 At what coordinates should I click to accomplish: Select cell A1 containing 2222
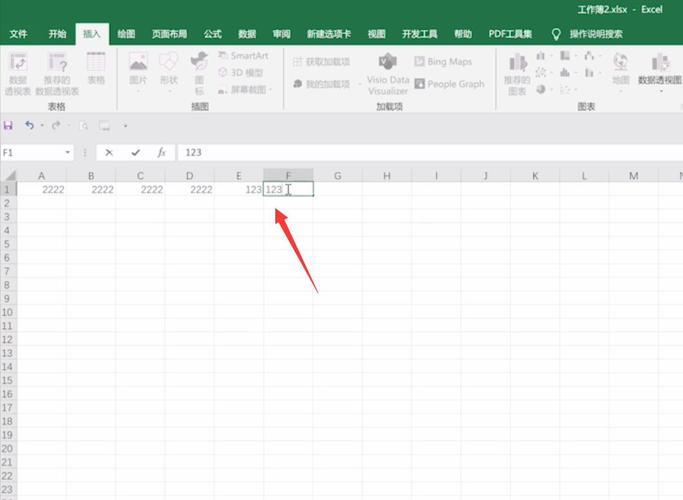(x=41, y=189)
